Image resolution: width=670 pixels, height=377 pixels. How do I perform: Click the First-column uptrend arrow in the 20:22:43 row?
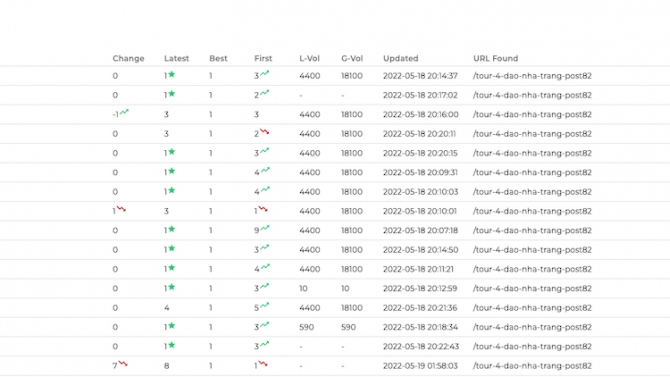[265, 344]
